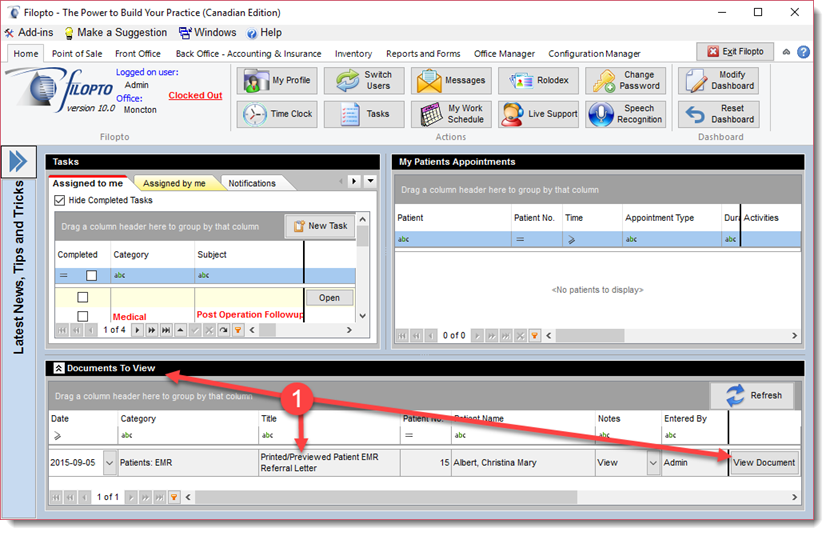This screenshot has width=829, height=535.
Task: Exit Filopto
Action: [735, 51]
